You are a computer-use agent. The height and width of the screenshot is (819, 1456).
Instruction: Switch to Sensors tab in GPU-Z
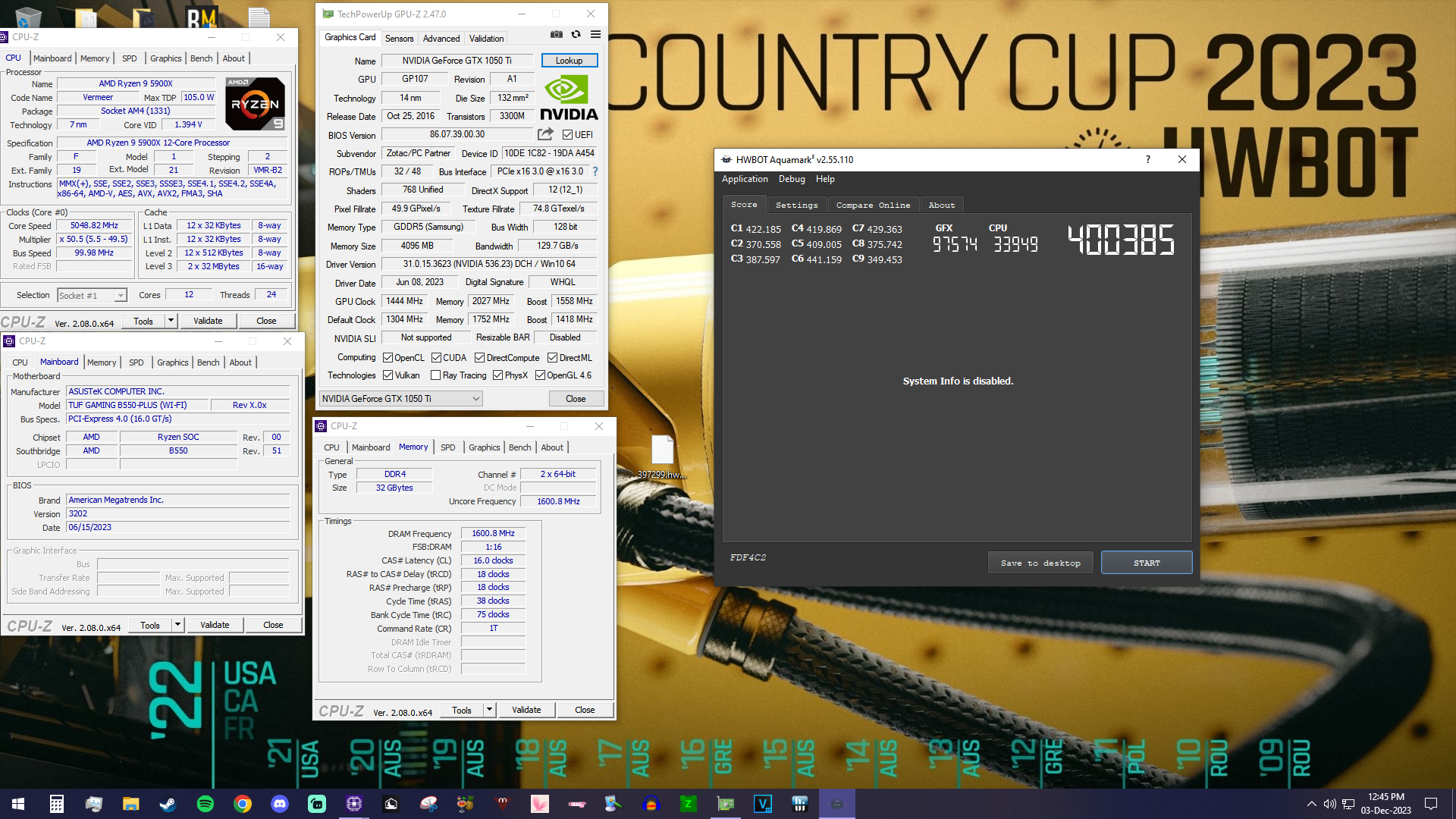[400, 39]
